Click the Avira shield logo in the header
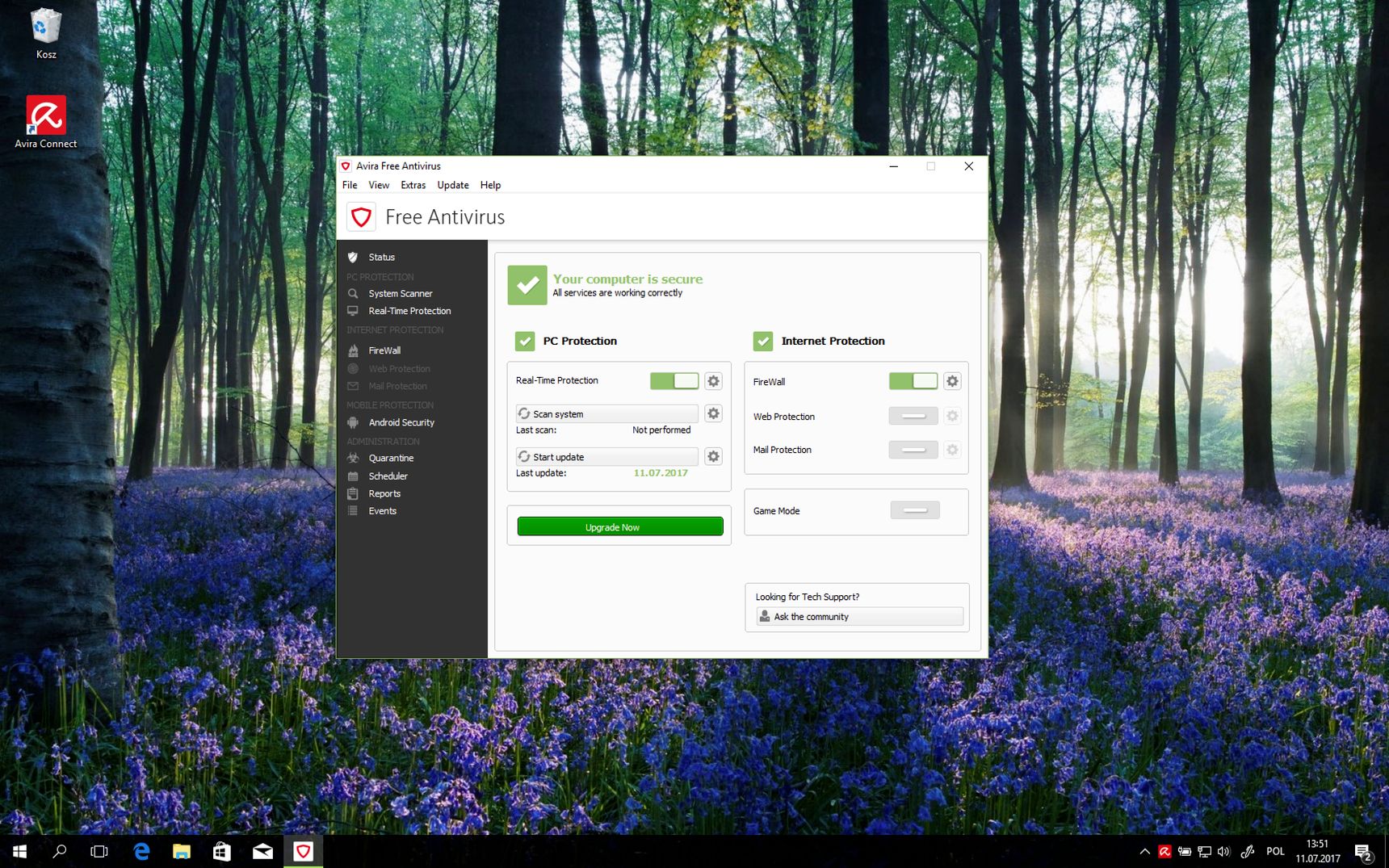Viewport: 1389px width, 868px height. coord(361,217)
